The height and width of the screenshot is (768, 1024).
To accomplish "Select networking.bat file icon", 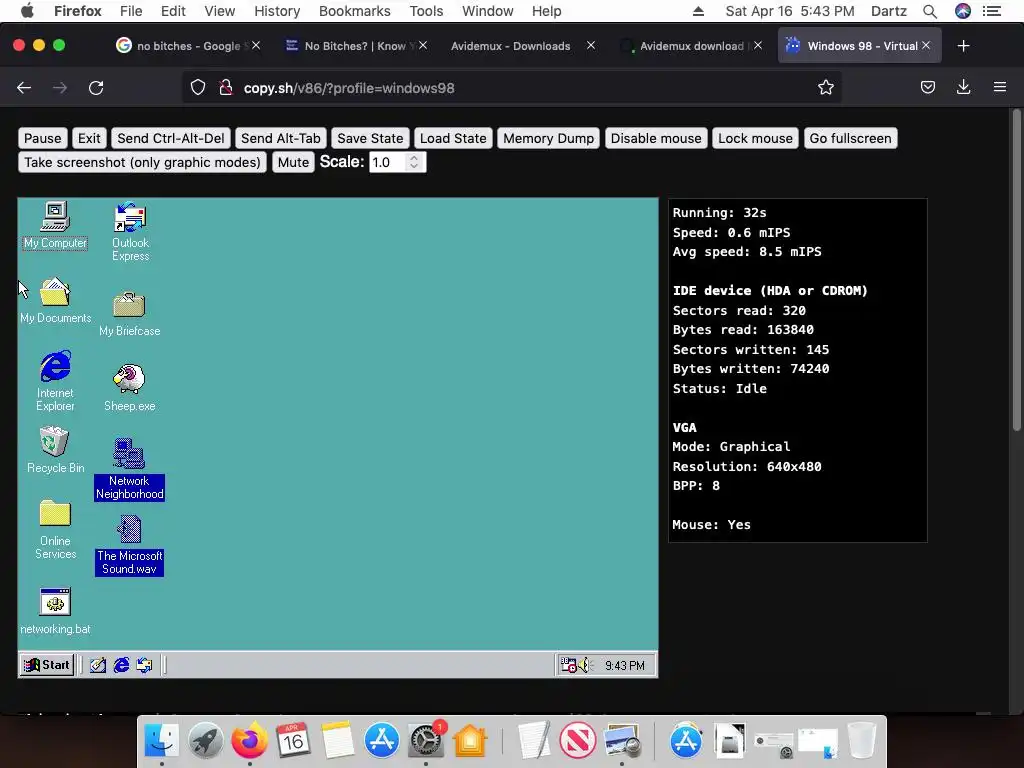I will [56, 611].
